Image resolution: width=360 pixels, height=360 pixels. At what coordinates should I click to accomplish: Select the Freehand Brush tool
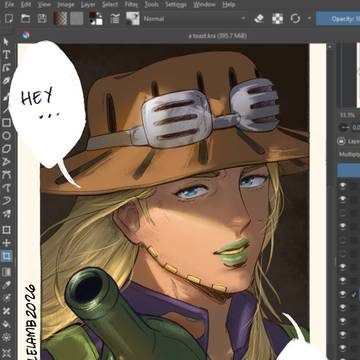(x=6, y=96)
